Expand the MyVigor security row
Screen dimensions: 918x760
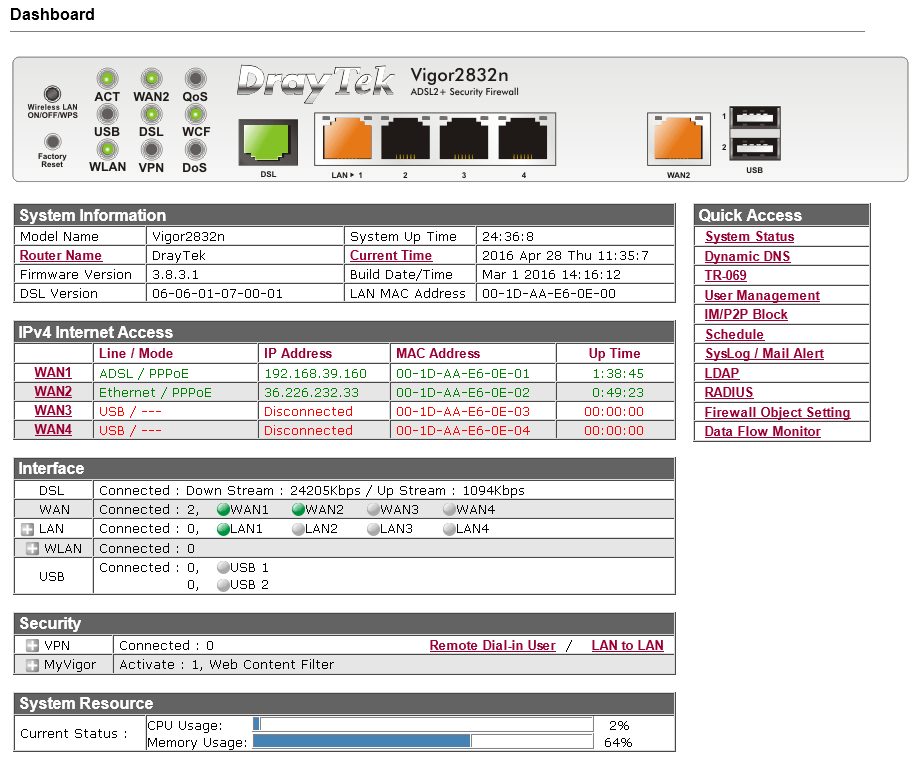coord(33,665)
